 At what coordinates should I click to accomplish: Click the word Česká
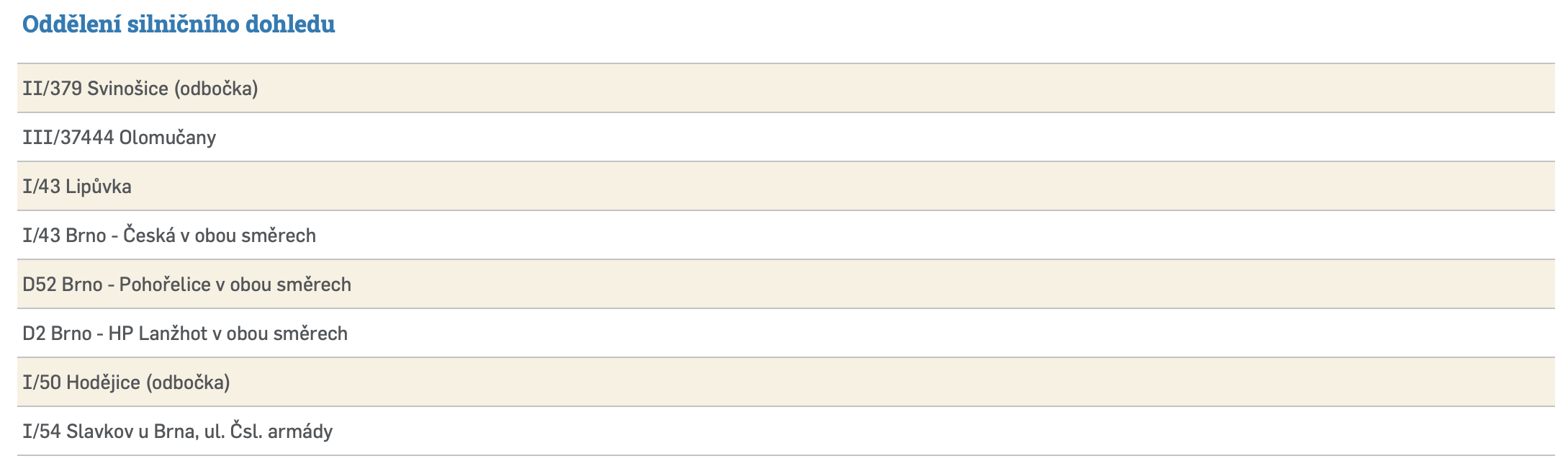[149, 236]
